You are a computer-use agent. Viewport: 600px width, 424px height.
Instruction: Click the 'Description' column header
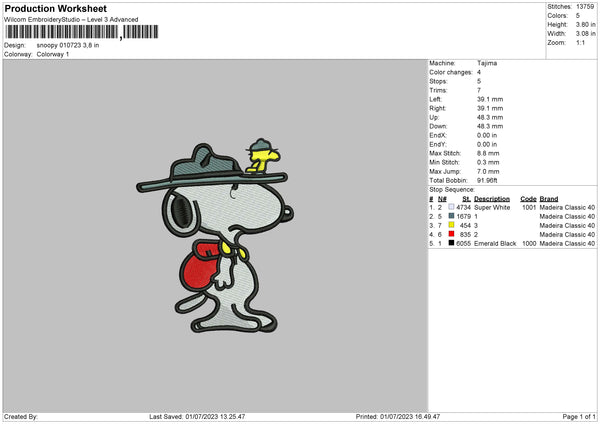click(x=492, y=199)
